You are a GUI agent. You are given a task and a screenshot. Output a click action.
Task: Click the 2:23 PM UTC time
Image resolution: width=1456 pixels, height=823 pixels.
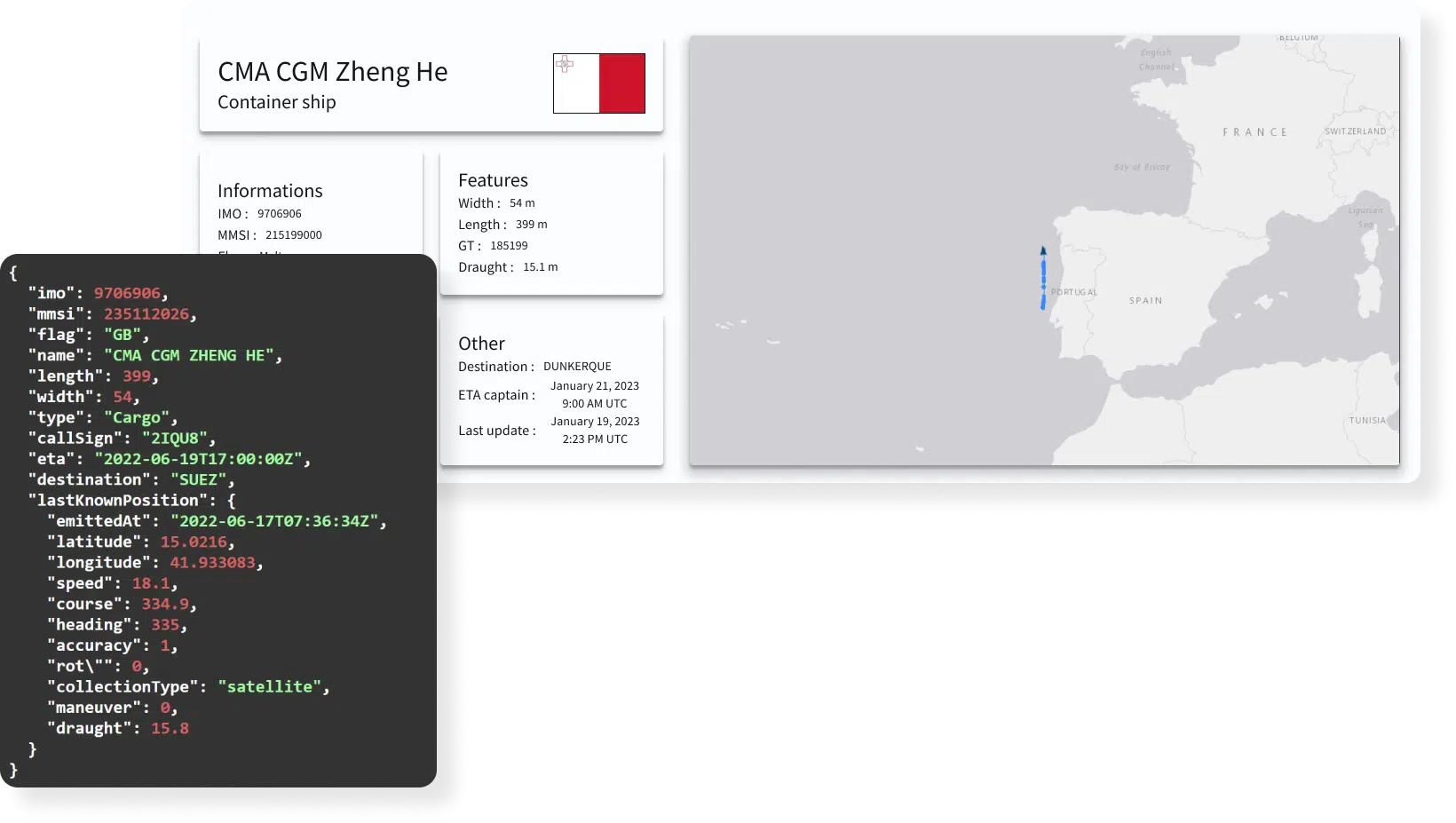[x=595, y=439]
